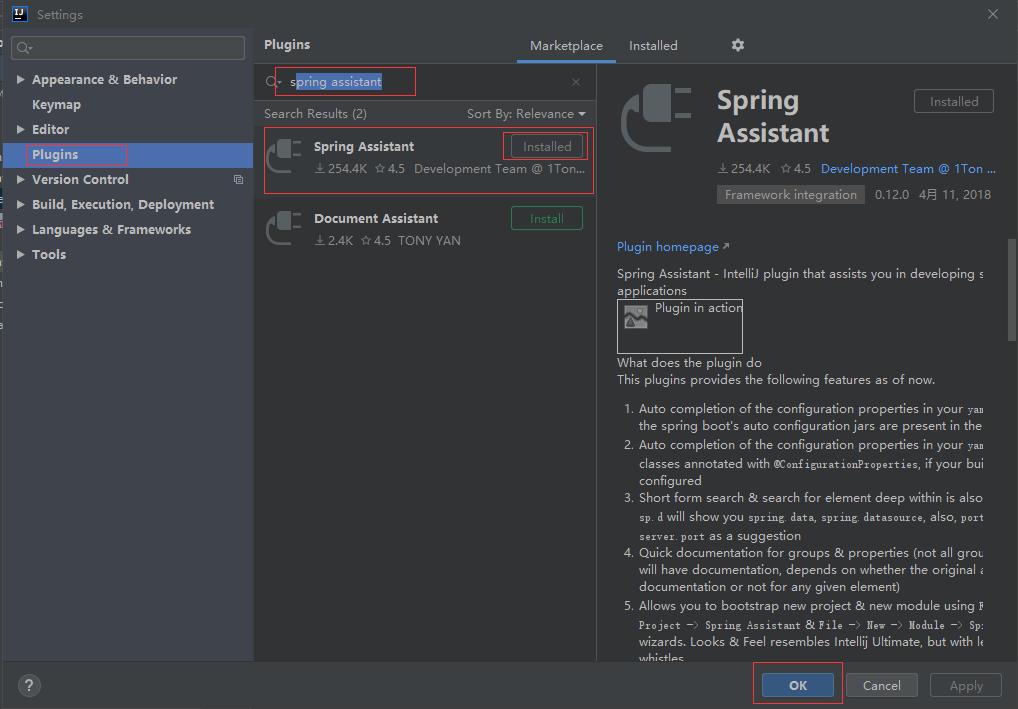Viewport: 1018px width, 709px height.
Task: Click the OK button
Action: pyautogui.click(x=798, y=685)
